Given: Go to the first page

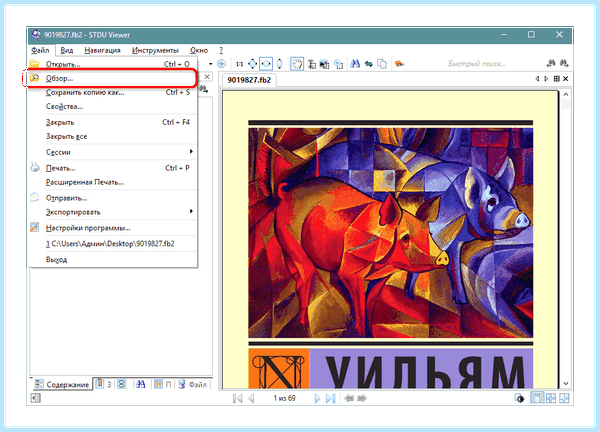Looking at the screenshot, I should 238,399.
